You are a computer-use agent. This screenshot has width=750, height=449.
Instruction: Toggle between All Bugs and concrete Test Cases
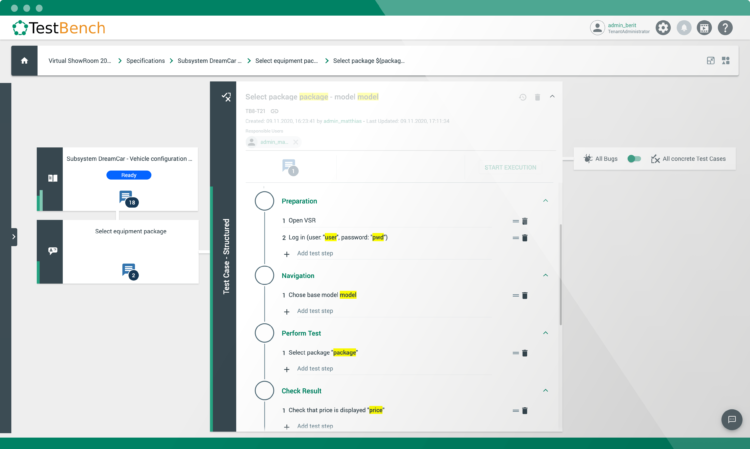click(x=634, y=158)
